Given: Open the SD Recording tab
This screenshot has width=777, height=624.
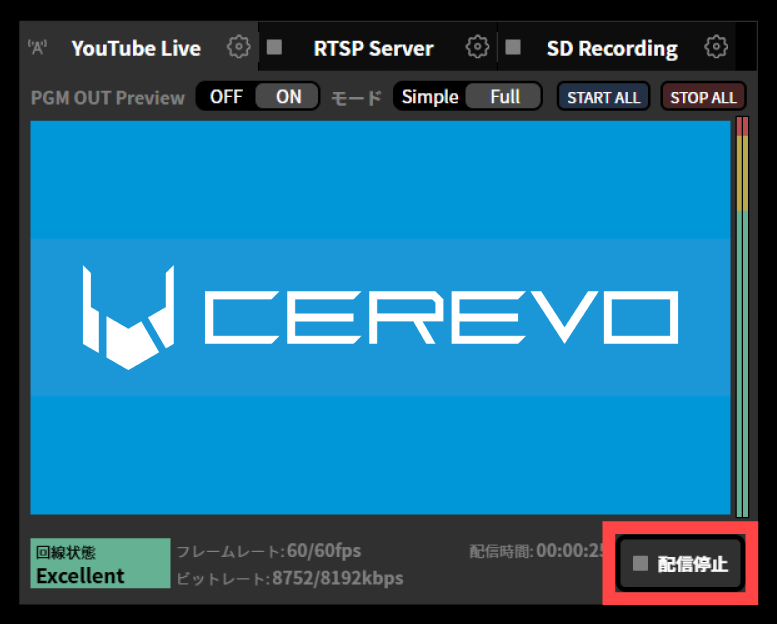Looking at the screenshot, I should 611,48.
